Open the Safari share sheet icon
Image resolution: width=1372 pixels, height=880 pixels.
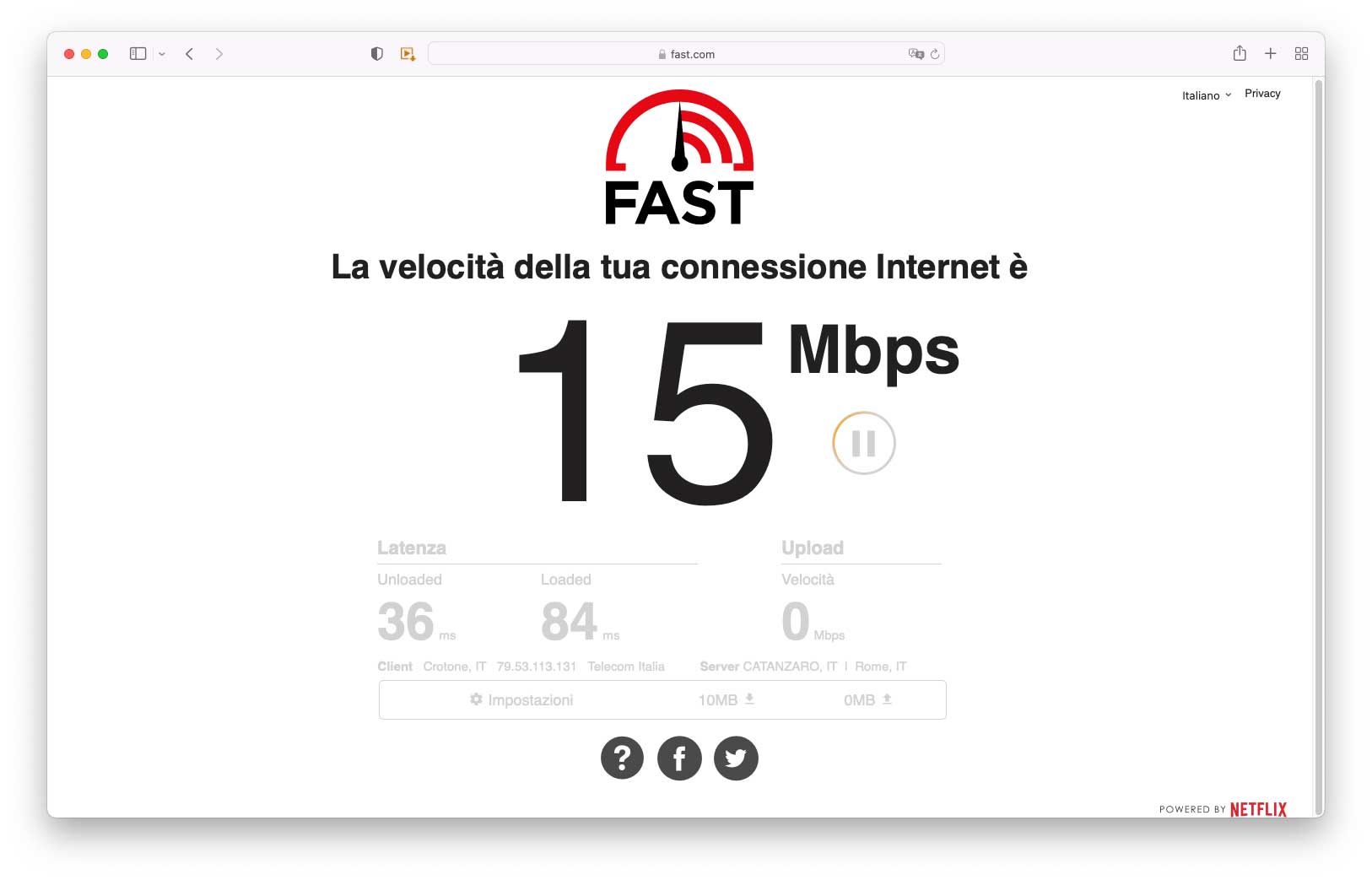click(x=1240, y=53)
